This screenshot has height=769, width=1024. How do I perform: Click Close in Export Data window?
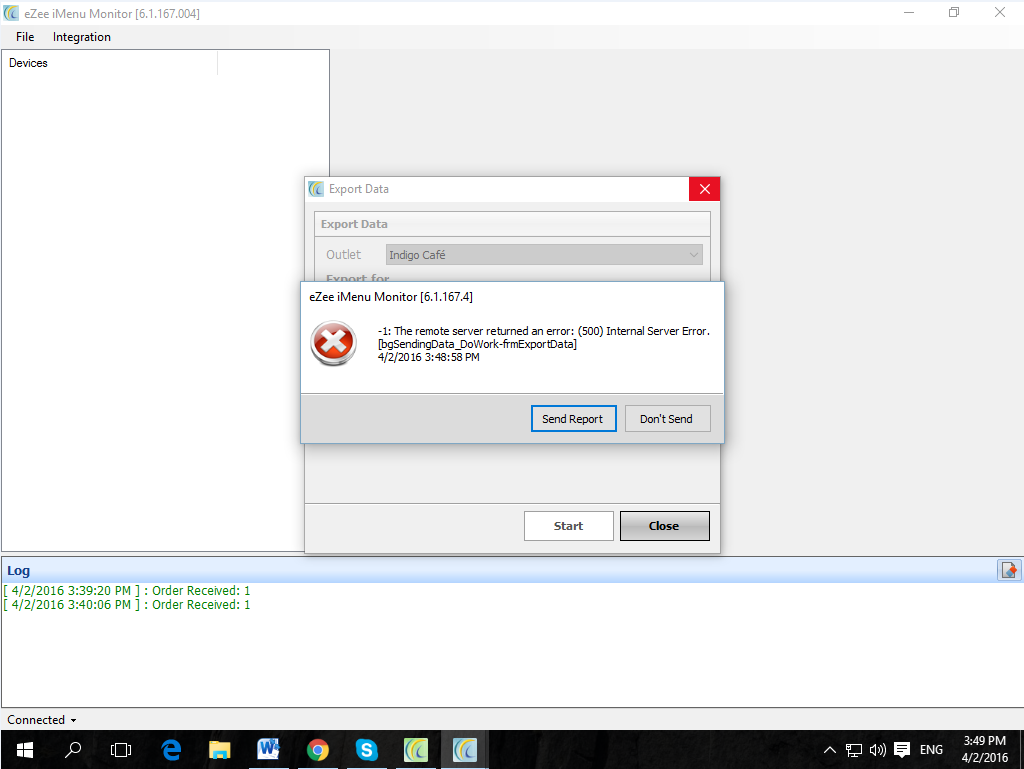[664, 526]
